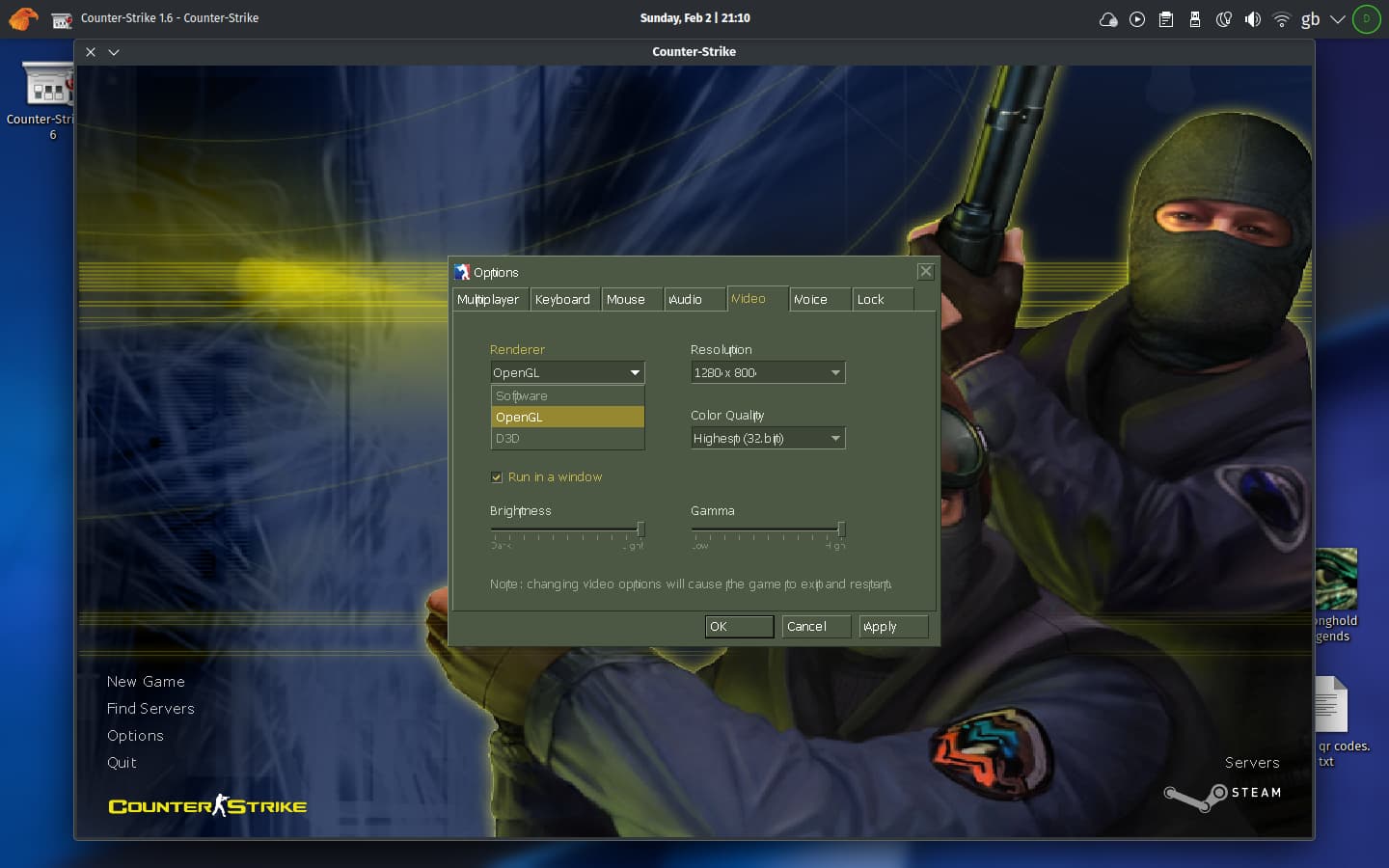Click the cloud sync tray icon
The image size is (1389, 868).
(1108, 18)
